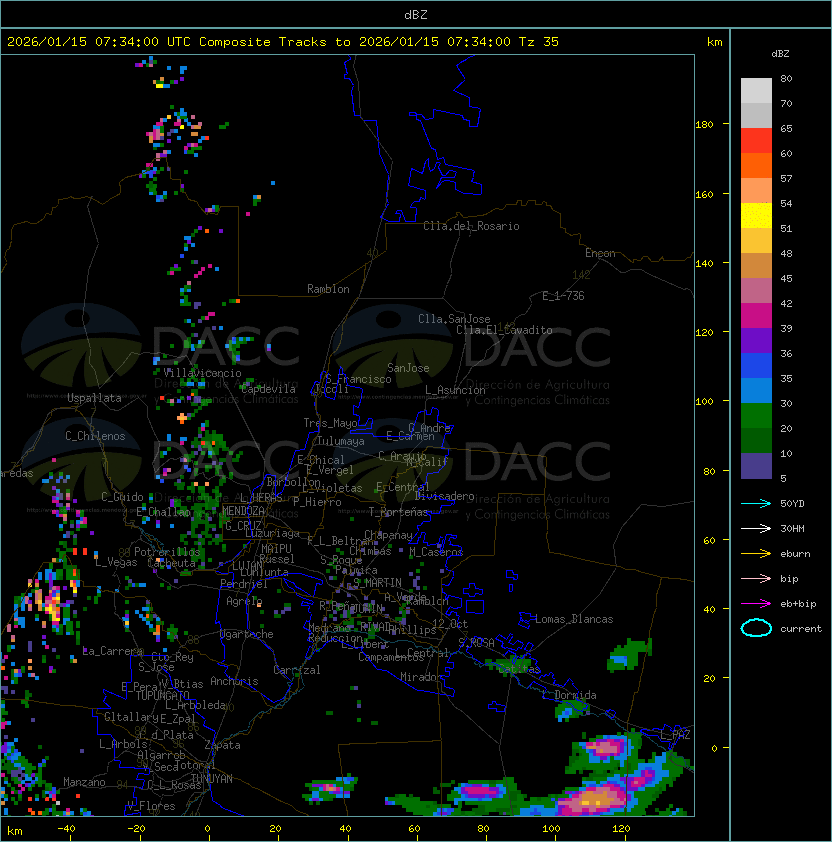Click the Manzano label on map
The height and width of the screenshot is (842, 832).
click(84, 782)
